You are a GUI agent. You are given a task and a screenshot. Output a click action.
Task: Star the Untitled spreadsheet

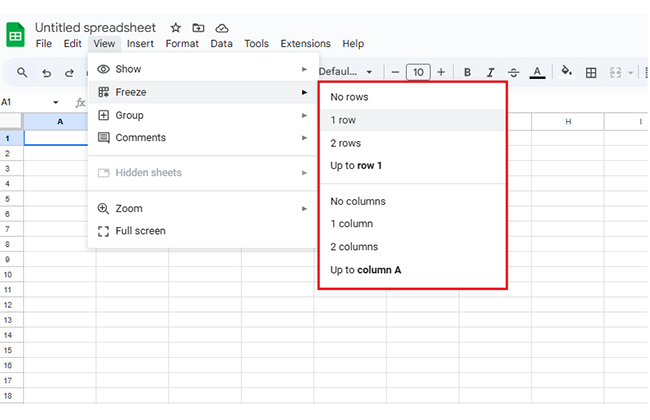pos(176,28)
